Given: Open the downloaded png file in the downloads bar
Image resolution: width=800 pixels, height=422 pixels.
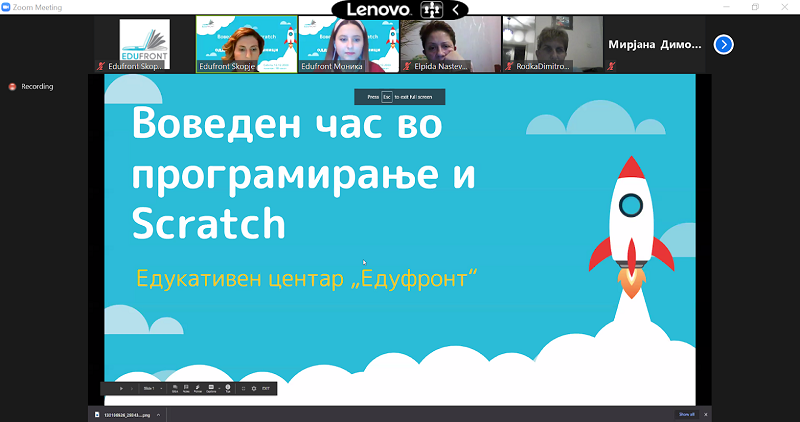Looking at the screenshot, I should coord(127,414).
